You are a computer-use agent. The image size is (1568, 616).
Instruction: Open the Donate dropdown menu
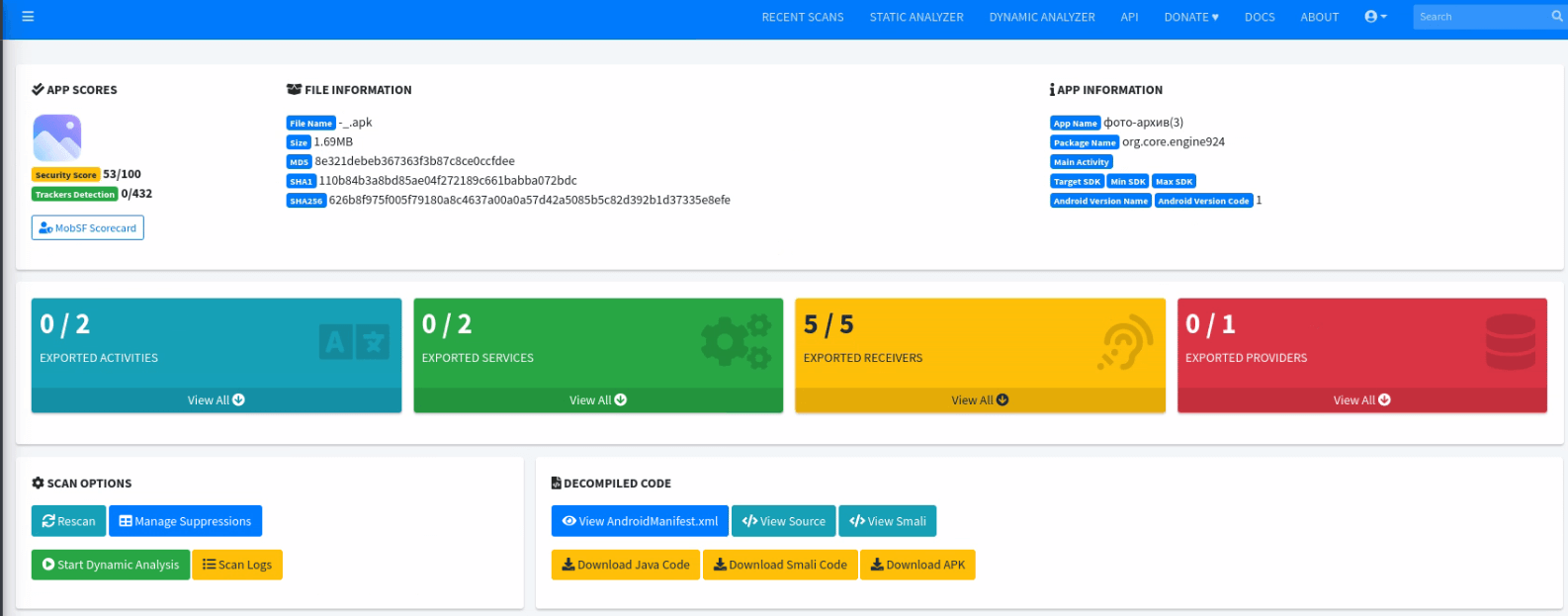coord(1190,17)
